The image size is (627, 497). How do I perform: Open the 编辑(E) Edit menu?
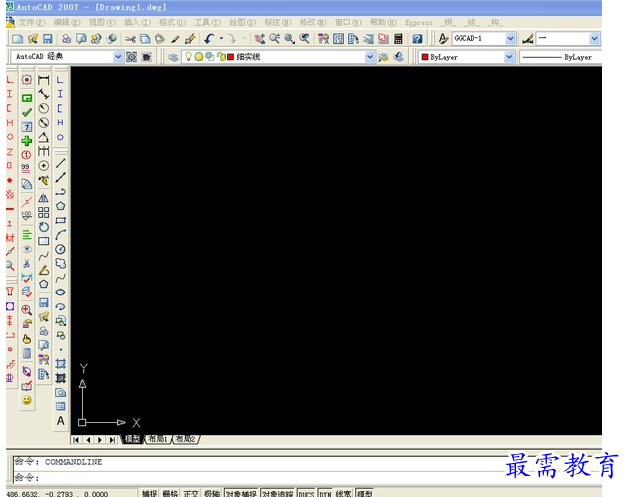tap(67, 22)
